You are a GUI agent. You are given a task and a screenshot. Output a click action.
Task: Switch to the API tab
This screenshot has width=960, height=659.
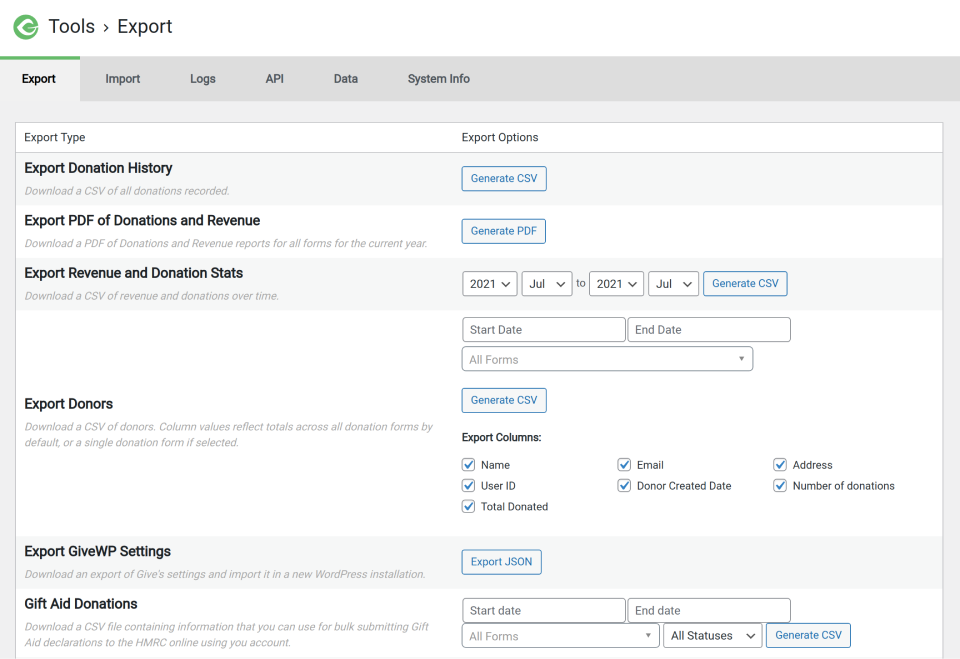tap(274, 79)
